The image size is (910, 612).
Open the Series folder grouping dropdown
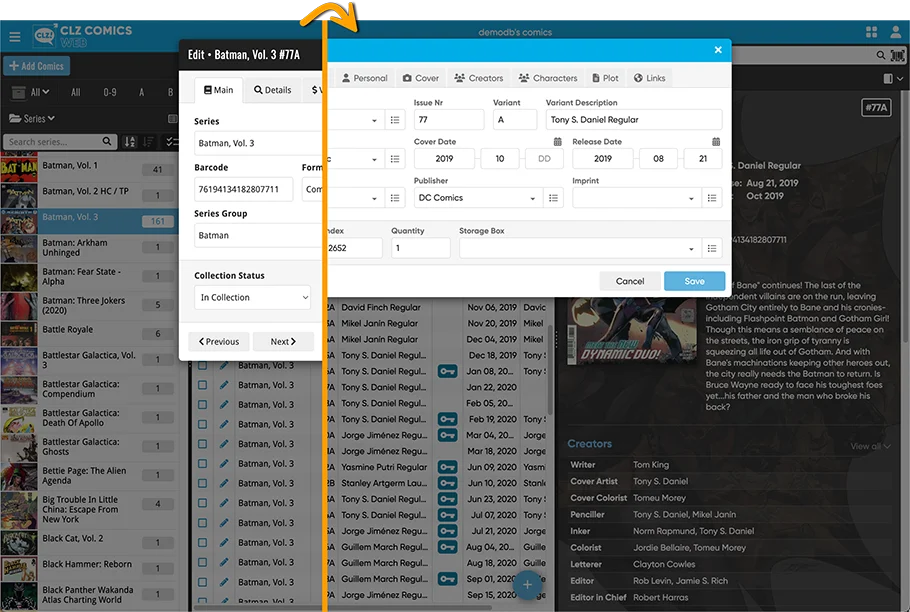[32, 118]
